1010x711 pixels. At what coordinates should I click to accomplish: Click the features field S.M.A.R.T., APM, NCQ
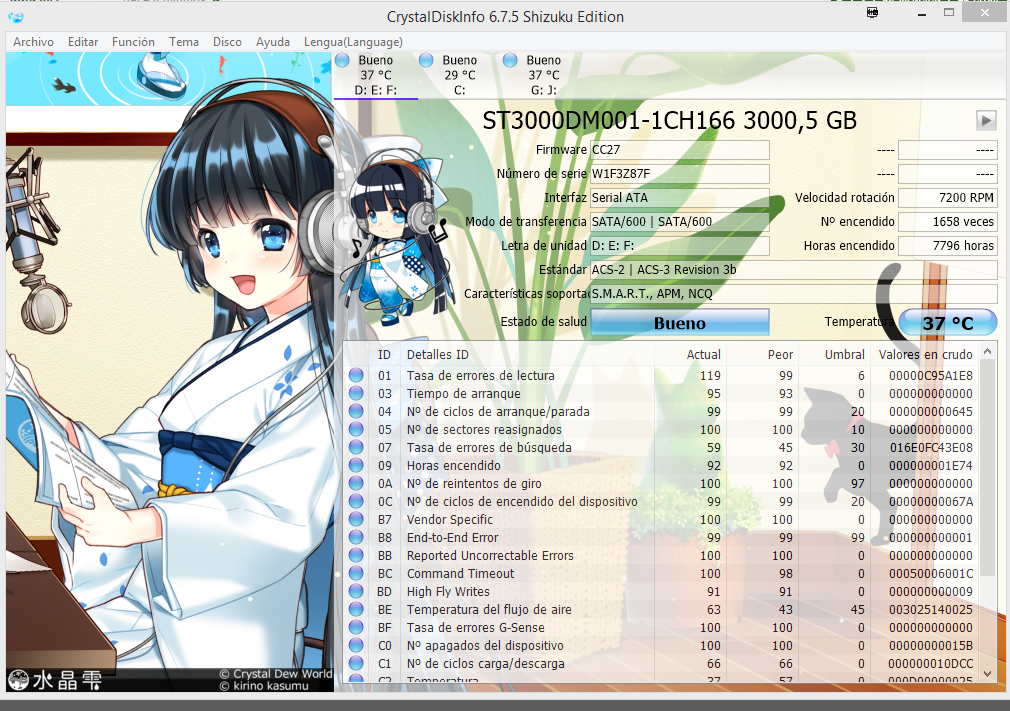click(794, 294)
